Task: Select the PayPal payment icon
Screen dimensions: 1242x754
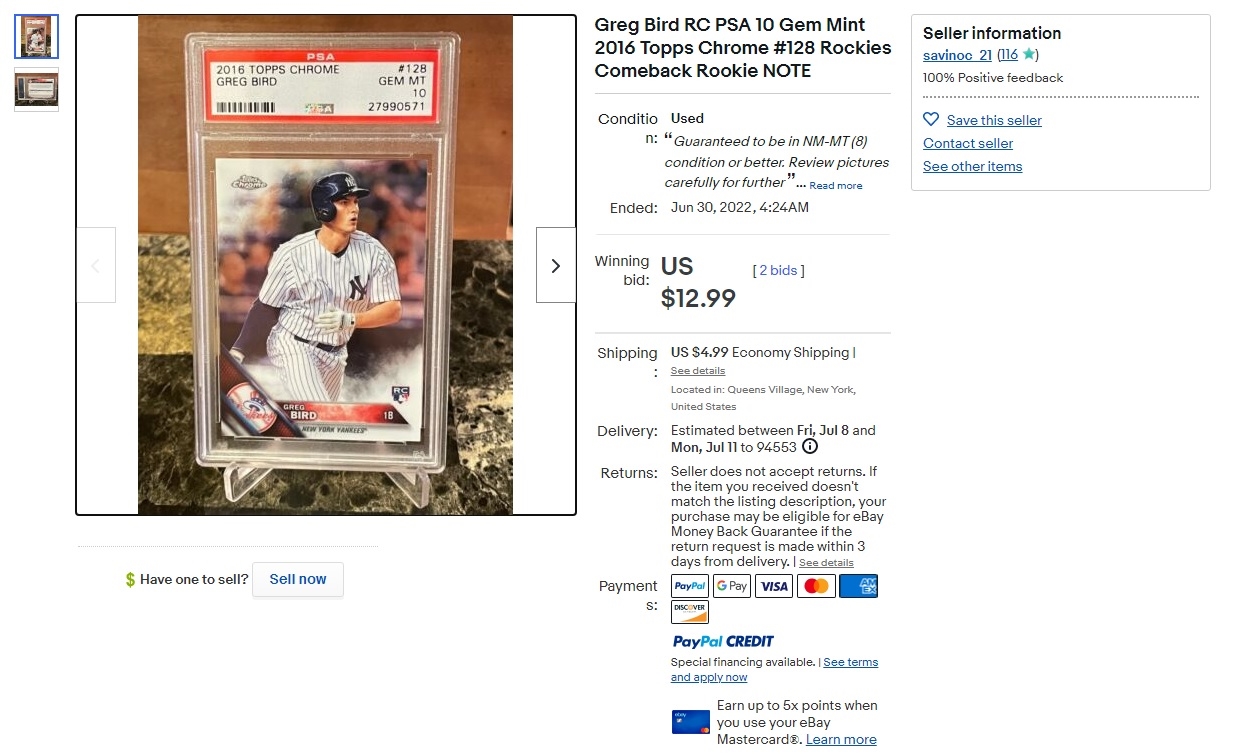Action: (690, 586)
